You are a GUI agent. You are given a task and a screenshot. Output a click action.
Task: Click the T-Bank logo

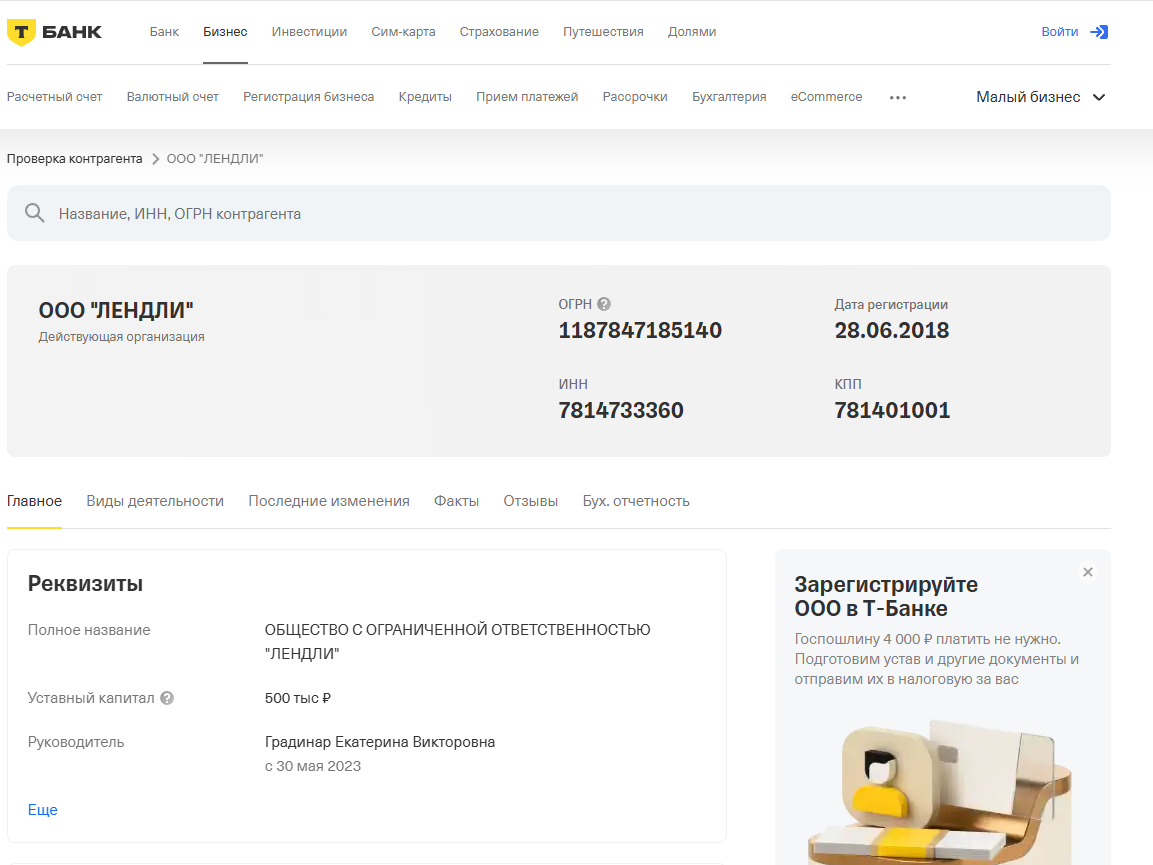click(54, 32)
